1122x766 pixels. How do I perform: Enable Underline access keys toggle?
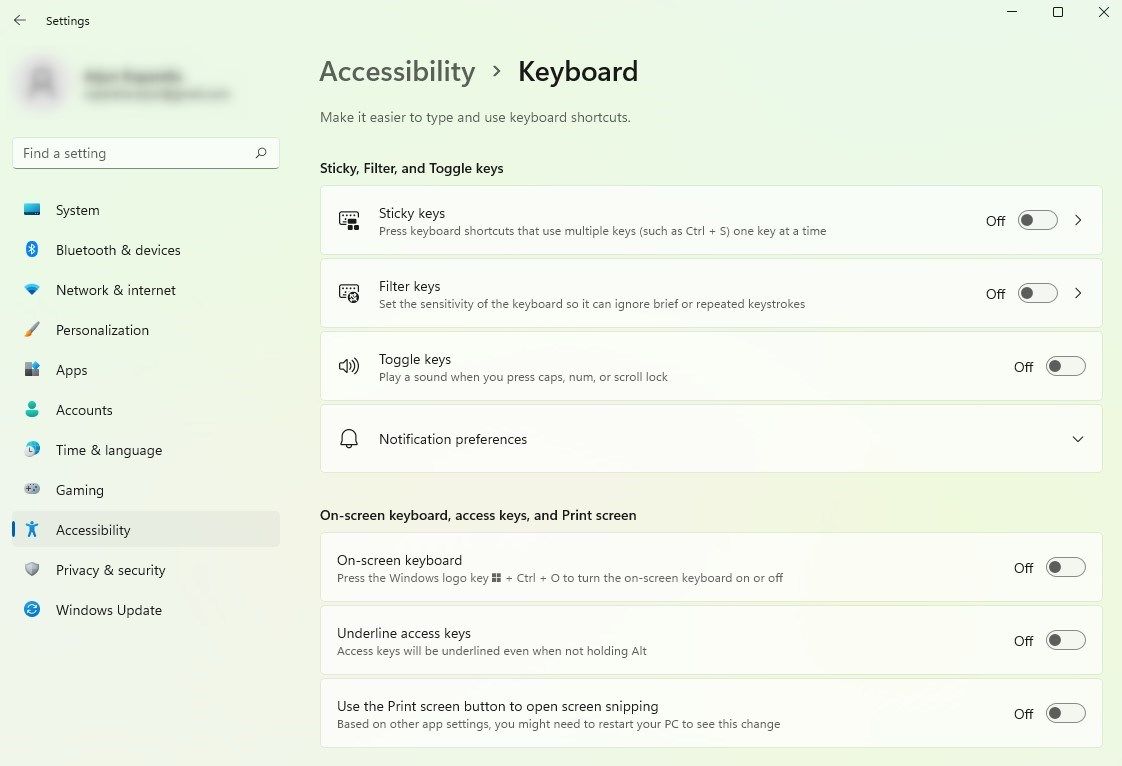coord(1065,640)
